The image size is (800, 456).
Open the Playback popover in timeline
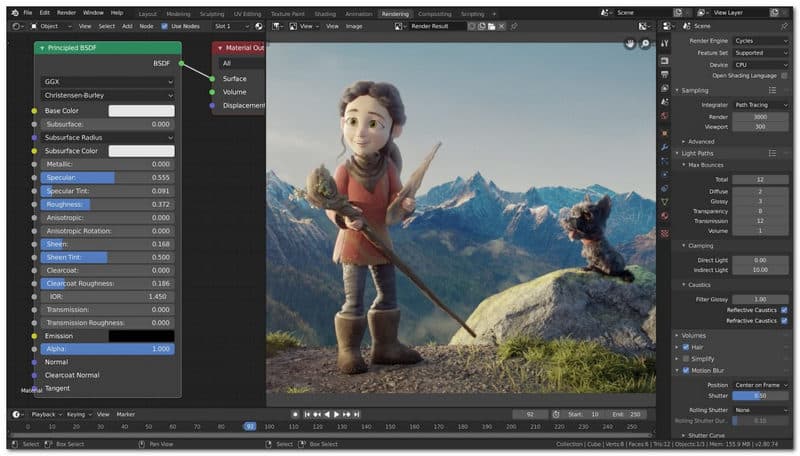coord(44,414)
